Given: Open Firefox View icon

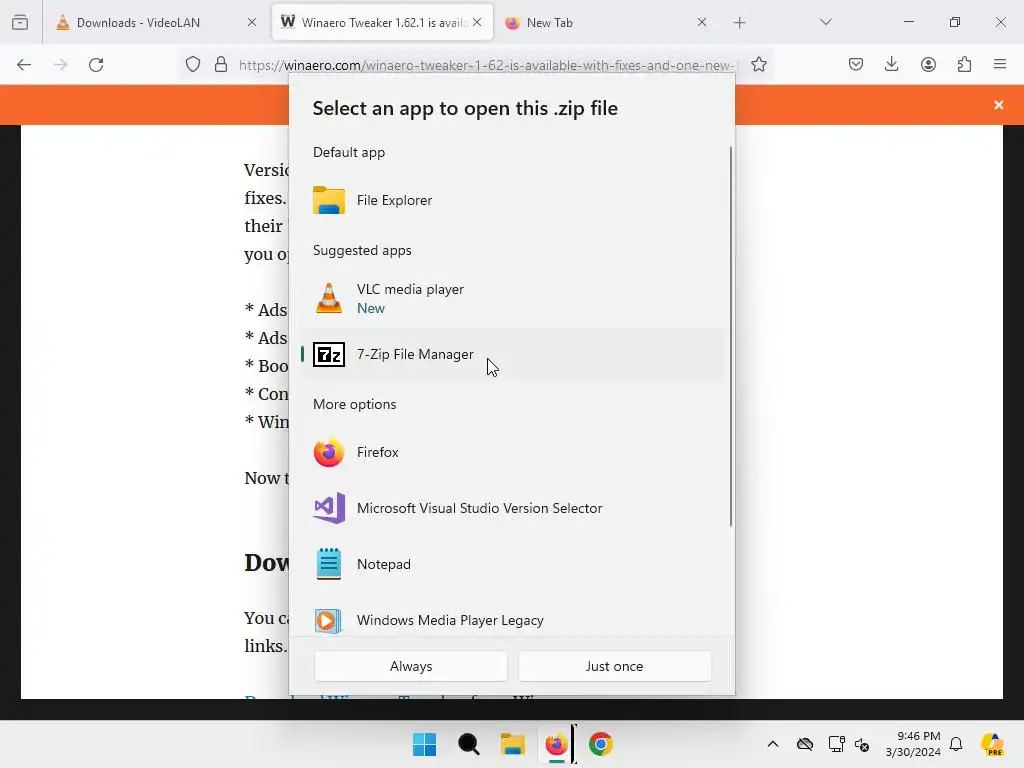Looking at the screenshot, I should [x=20, y=22].
